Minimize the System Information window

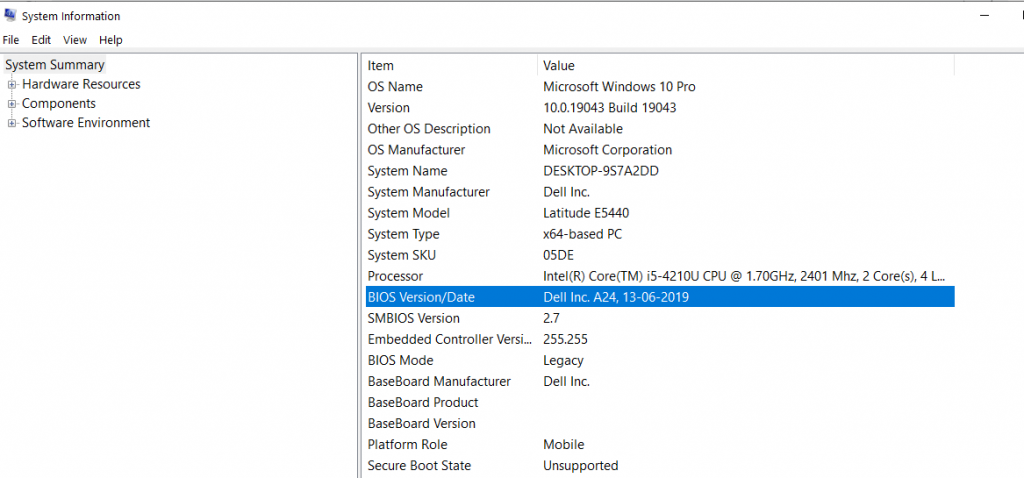984,16
